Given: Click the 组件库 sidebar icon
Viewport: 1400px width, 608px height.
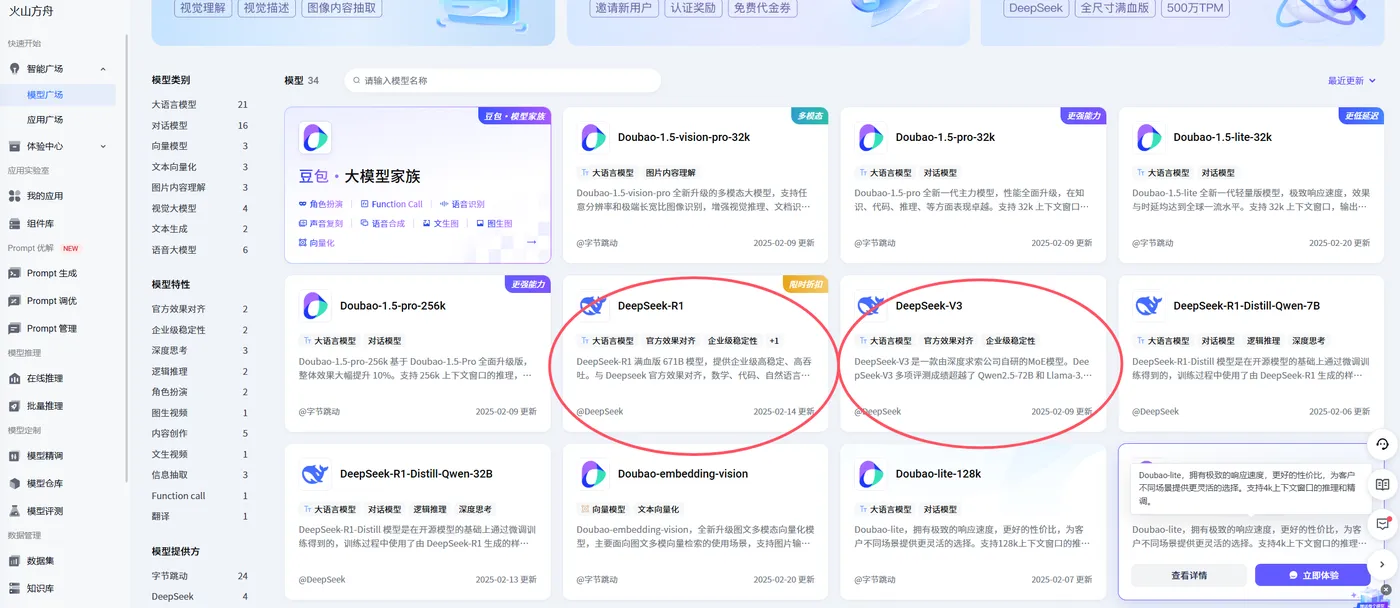Looking at the screenshot, I should (14, 224).
